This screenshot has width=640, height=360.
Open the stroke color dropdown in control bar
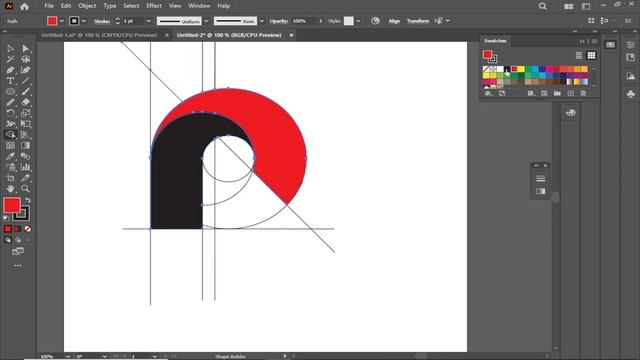coord(84,21)
